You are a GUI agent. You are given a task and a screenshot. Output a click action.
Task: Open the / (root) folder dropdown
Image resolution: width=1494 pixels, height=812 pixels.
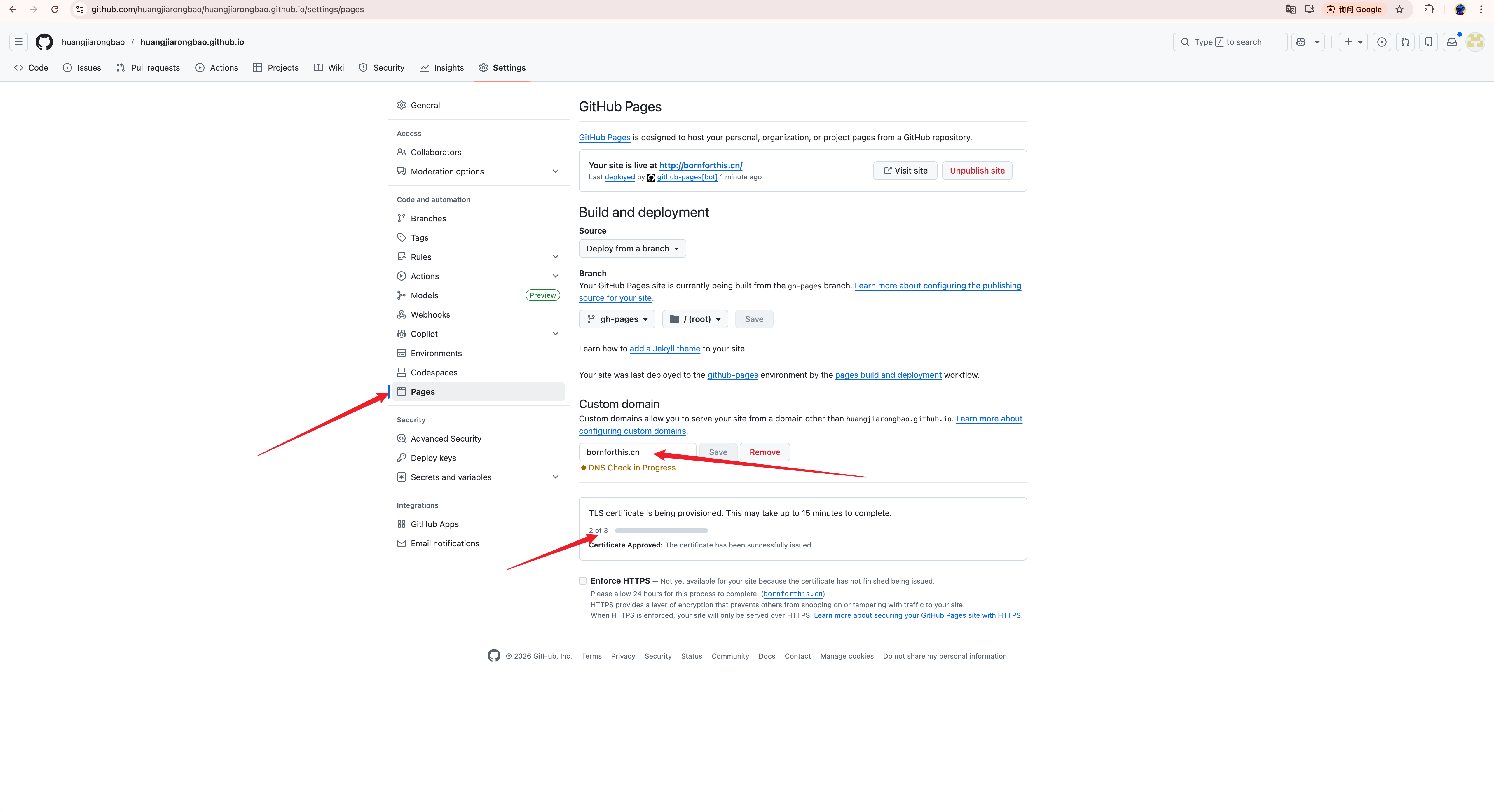[x=695, y=319]
